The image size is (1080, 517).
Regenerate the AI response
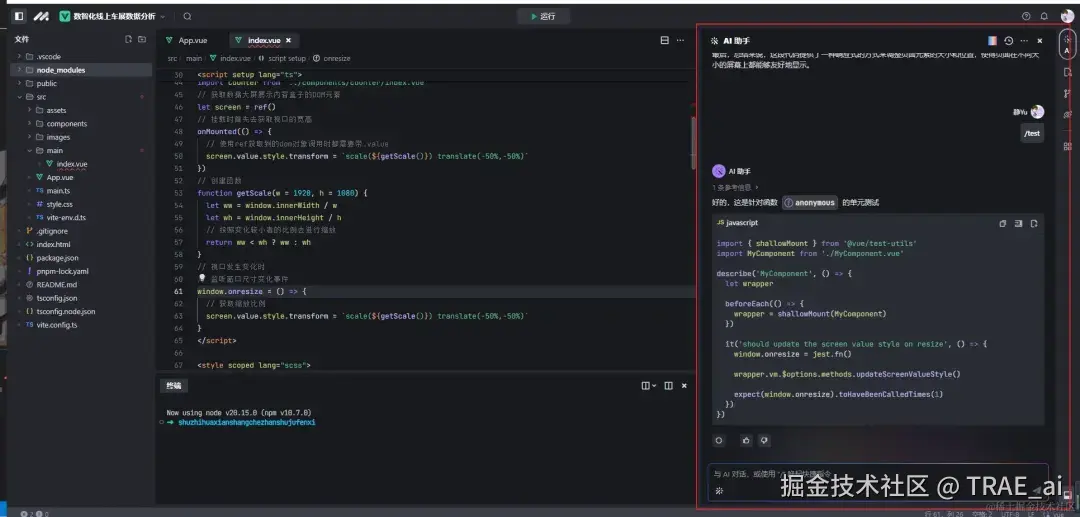719,441
